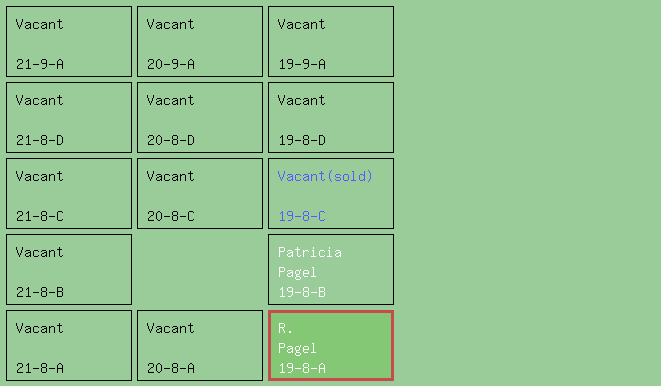Viewport: 661px width, 386px height.
Task: Pick vacant plot 20-8-C
Action: click(200, 193)
